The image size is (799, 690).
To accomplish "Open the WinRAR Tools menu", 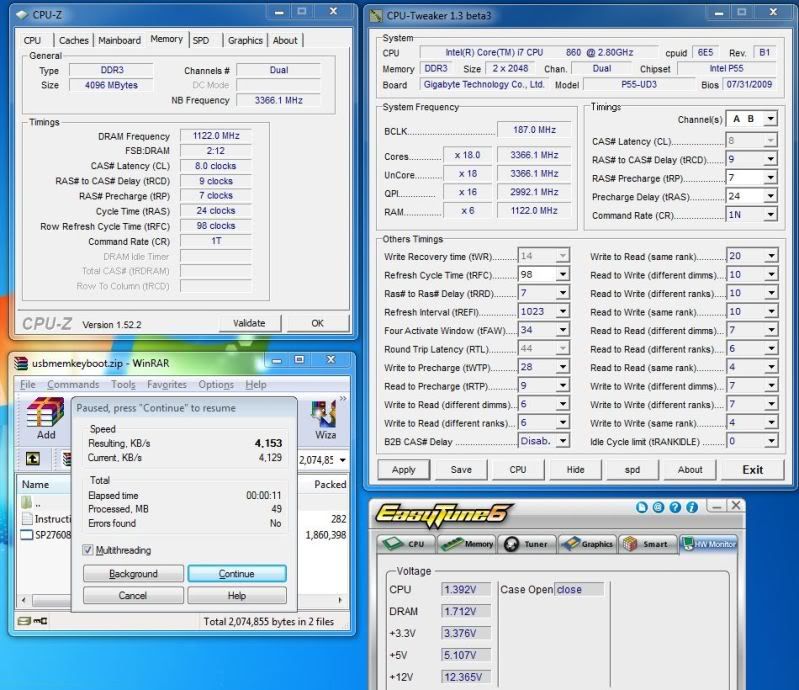I will [x=123, y=384].
